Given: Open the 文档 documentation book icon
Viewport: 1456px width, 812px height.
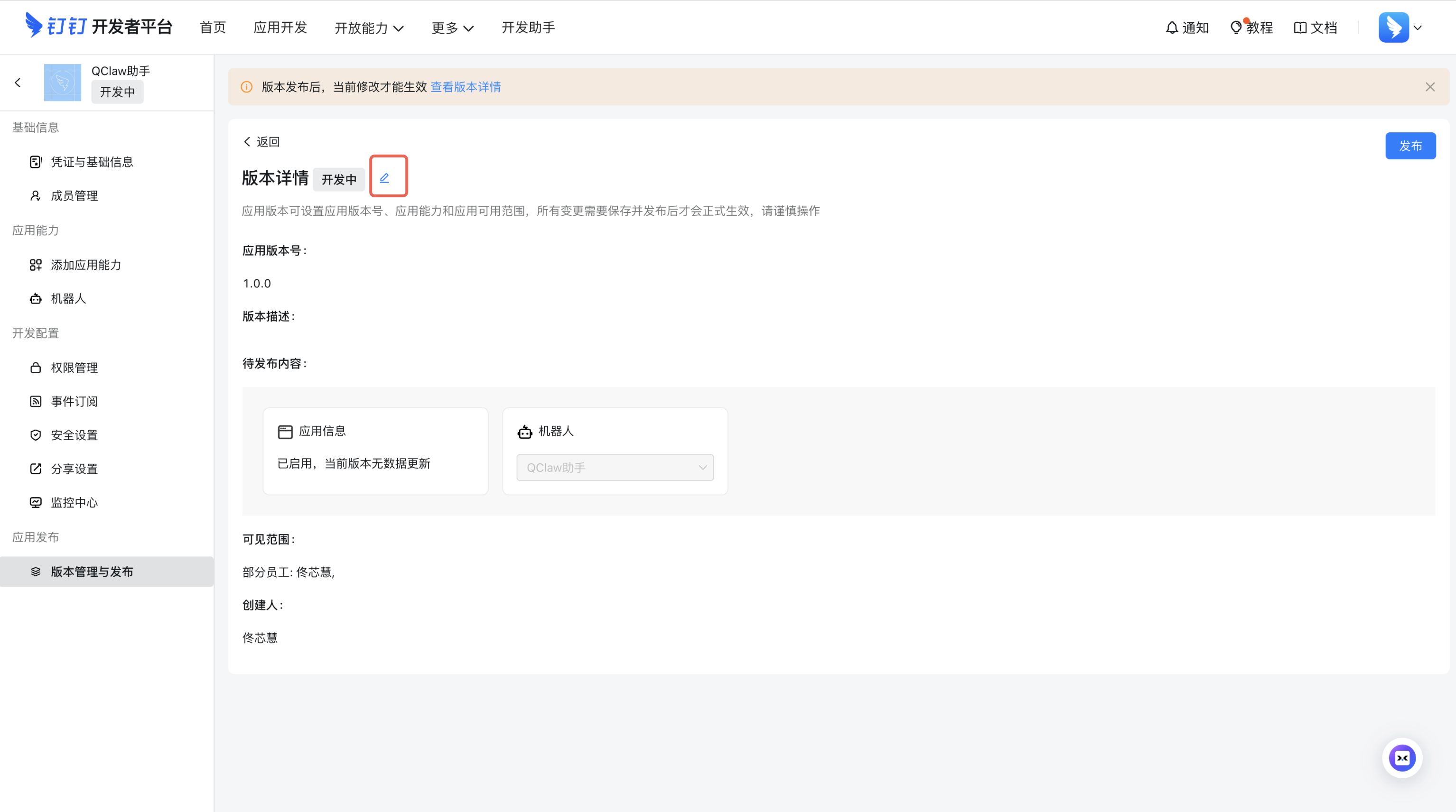Looking at the screenshot, I should (x=1315, y=27).
